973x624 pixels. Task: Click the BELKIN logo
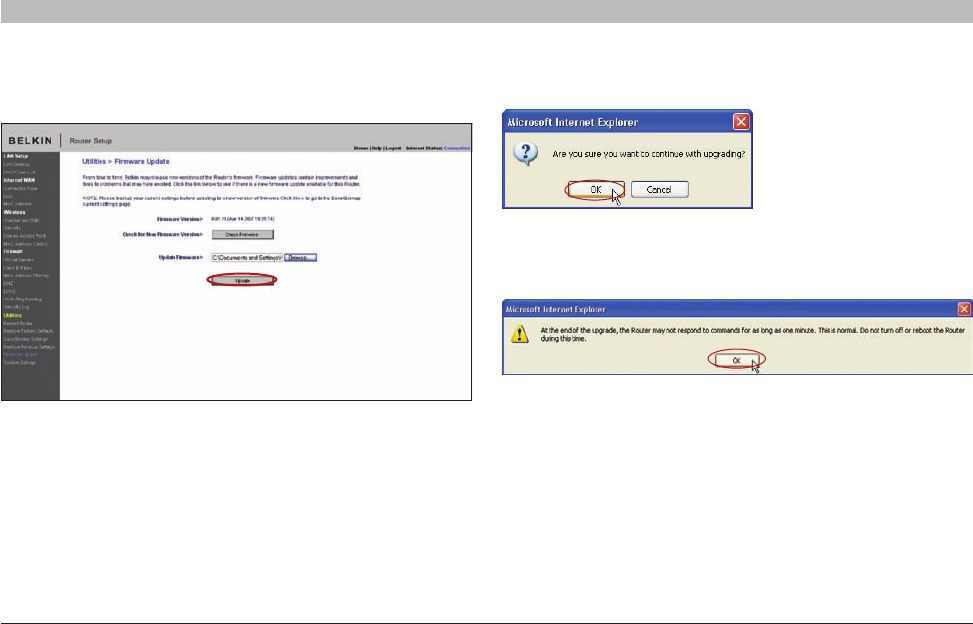tap(30, 141)
